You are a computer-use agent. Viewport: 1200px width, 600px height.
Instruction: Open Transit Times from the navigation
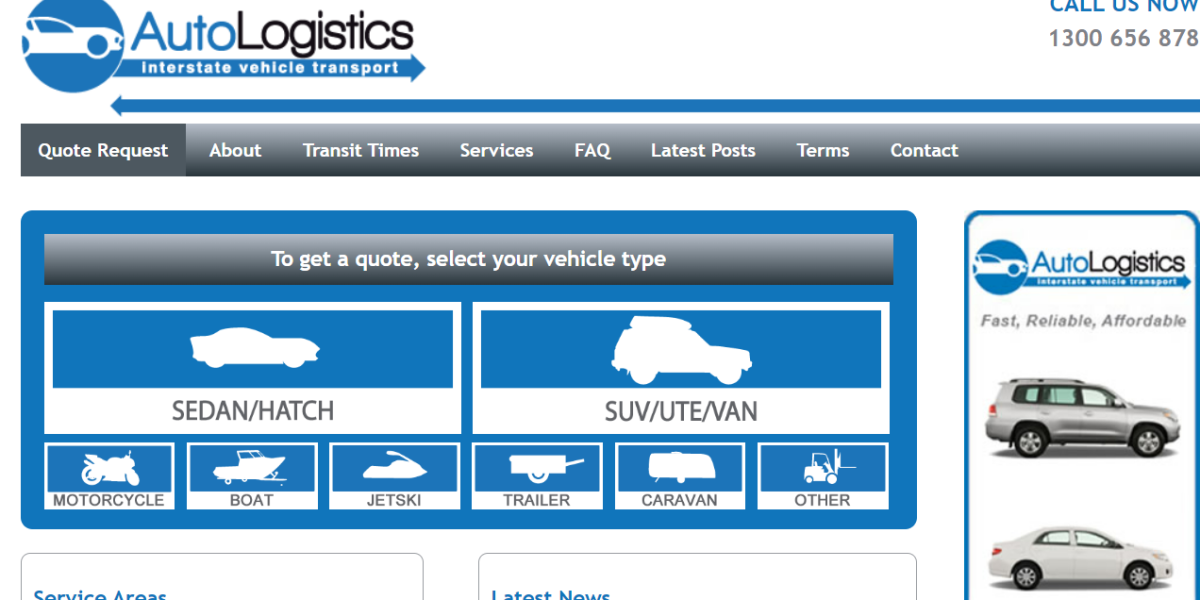[361, 150]
